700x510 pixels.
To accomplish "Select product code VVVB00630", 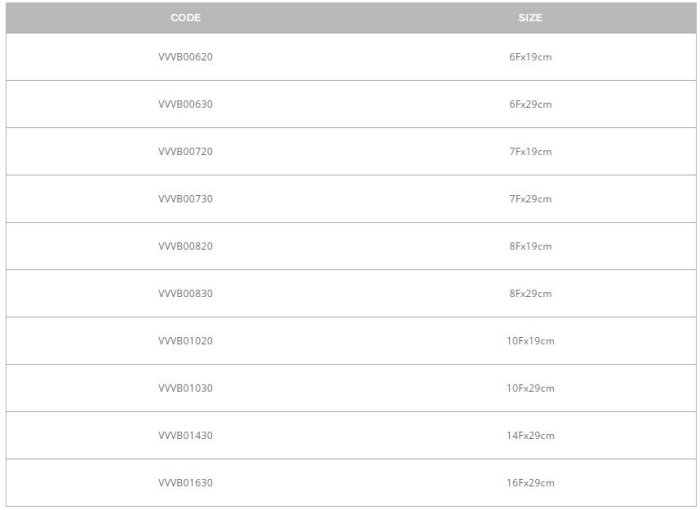I will [186, 104].
